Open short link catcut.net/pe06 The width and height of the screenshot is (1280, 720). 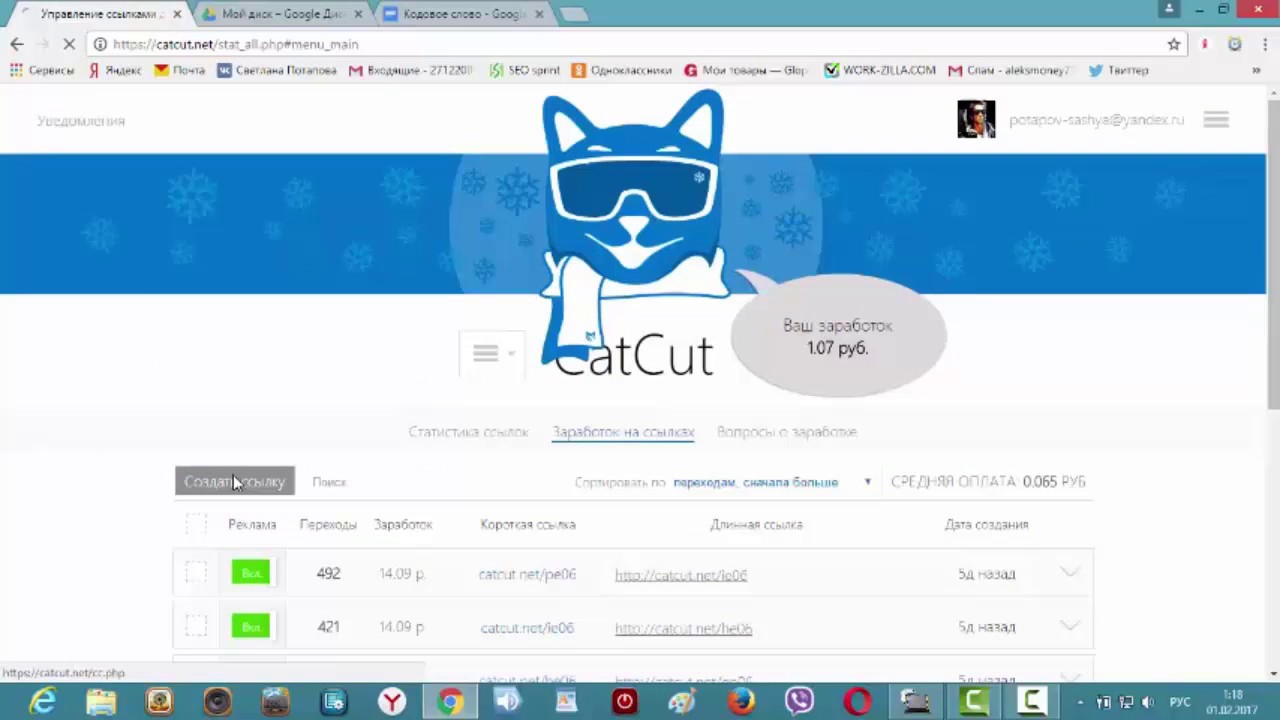(x=527, y=574)
